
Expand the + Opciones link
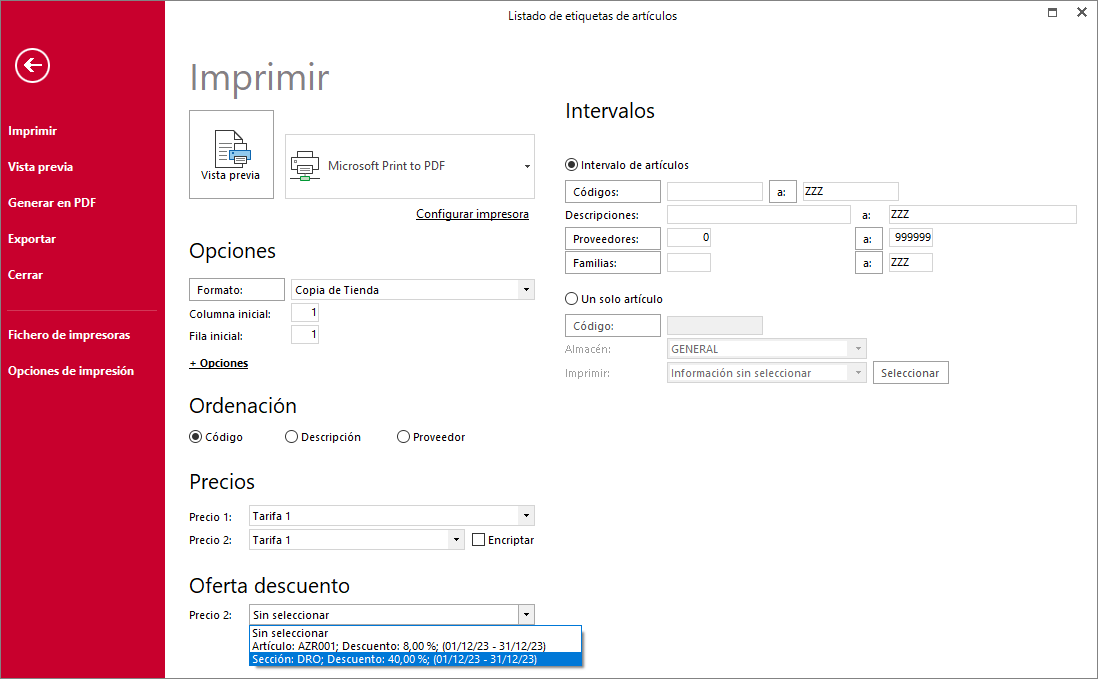pos(218,363)
